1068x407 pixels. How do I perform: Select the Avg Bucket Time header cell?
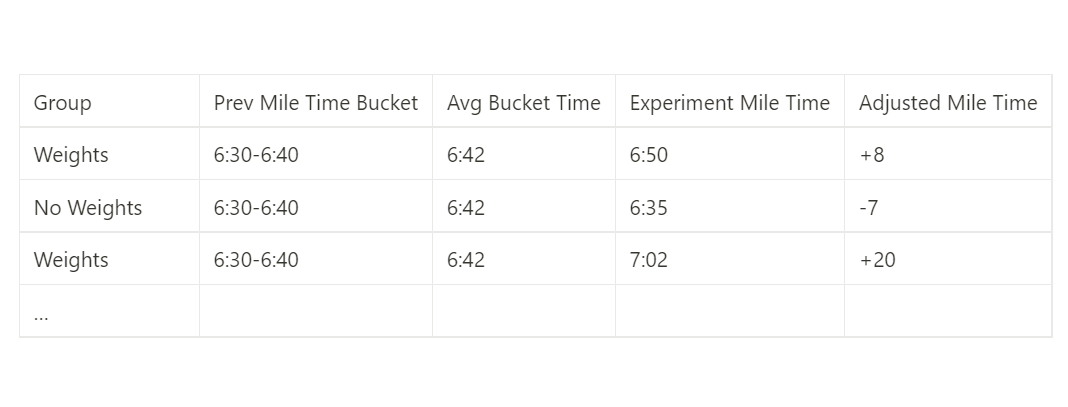pos(523,103)
